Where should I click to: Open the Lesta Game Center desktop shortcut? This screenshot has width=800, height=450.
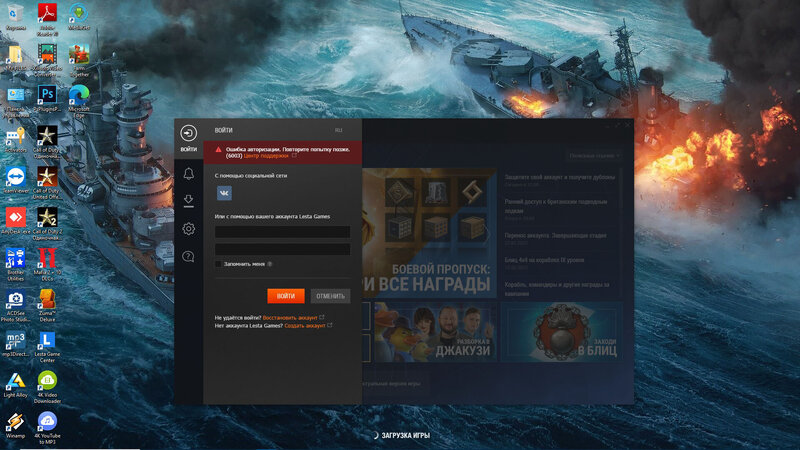coord(47,346)
